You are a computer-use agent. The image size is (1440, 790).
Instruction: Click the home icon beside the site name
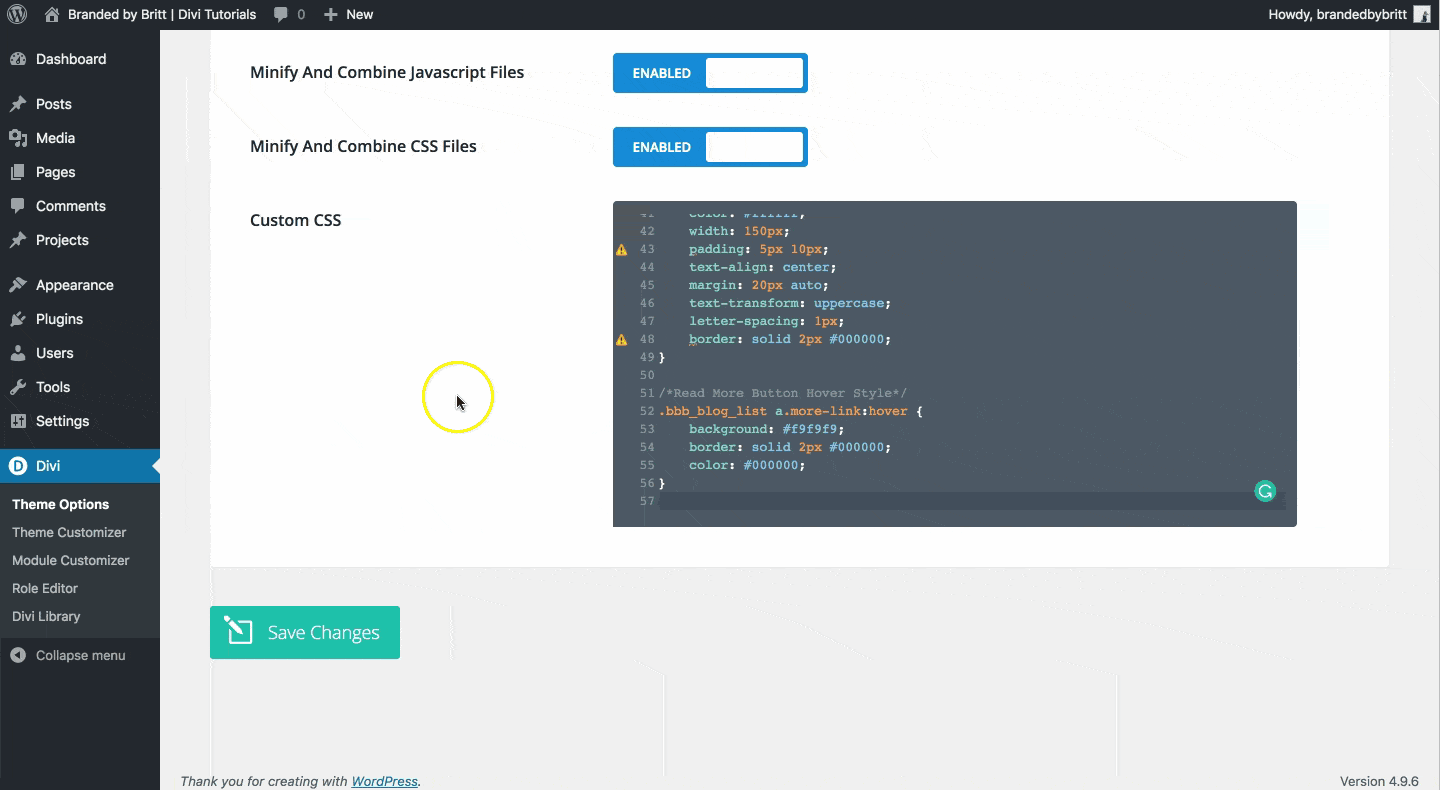click(52, 14)
